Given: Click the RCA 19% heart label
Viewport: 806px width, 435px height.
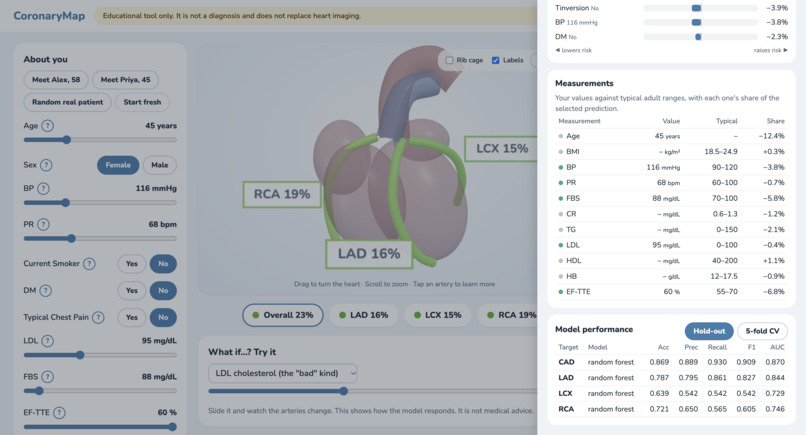Looking at the screenshot, I should 282,194.
